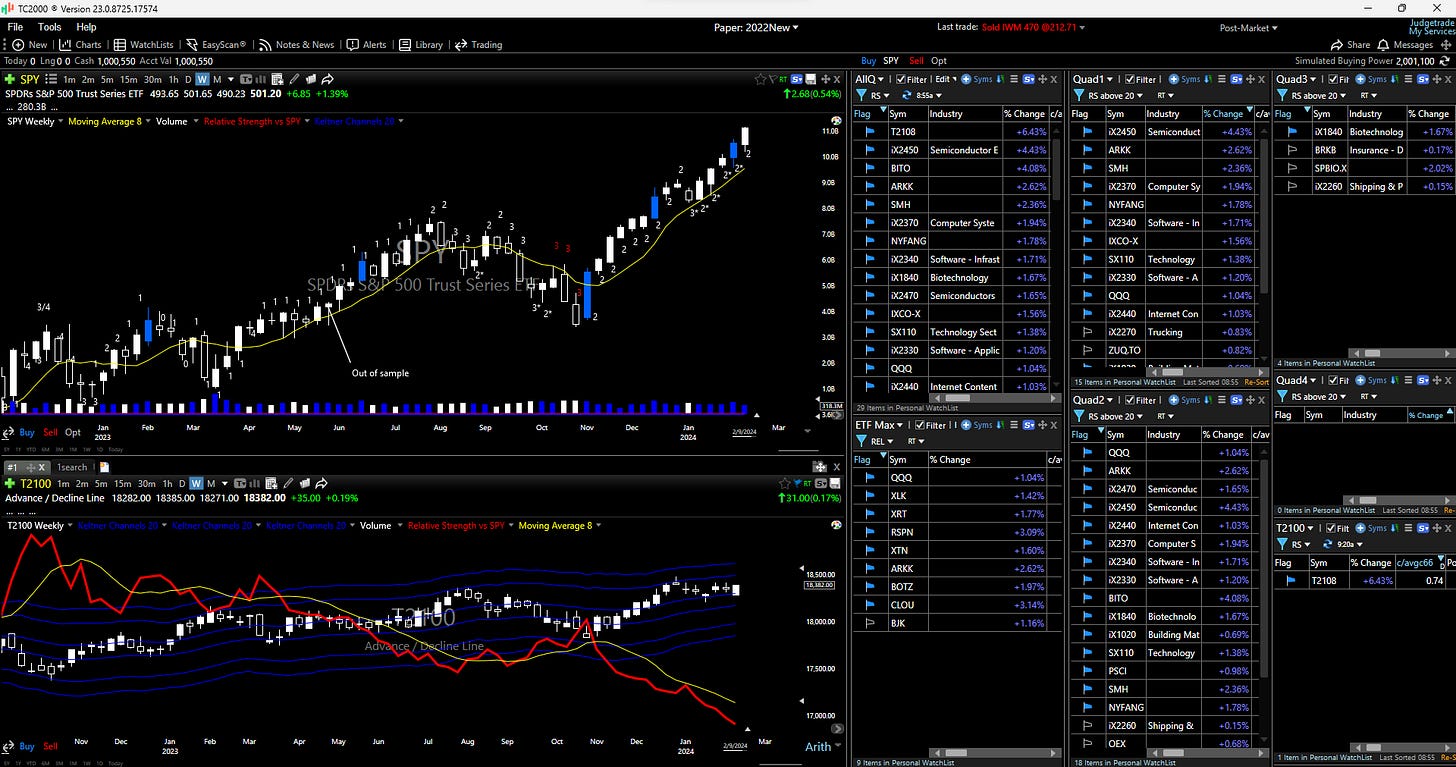Viewport: 1456px width, 767px height.
Task: Click Re-Sort in the Quad1 panel footer
Action: [x=1255, y=382]
